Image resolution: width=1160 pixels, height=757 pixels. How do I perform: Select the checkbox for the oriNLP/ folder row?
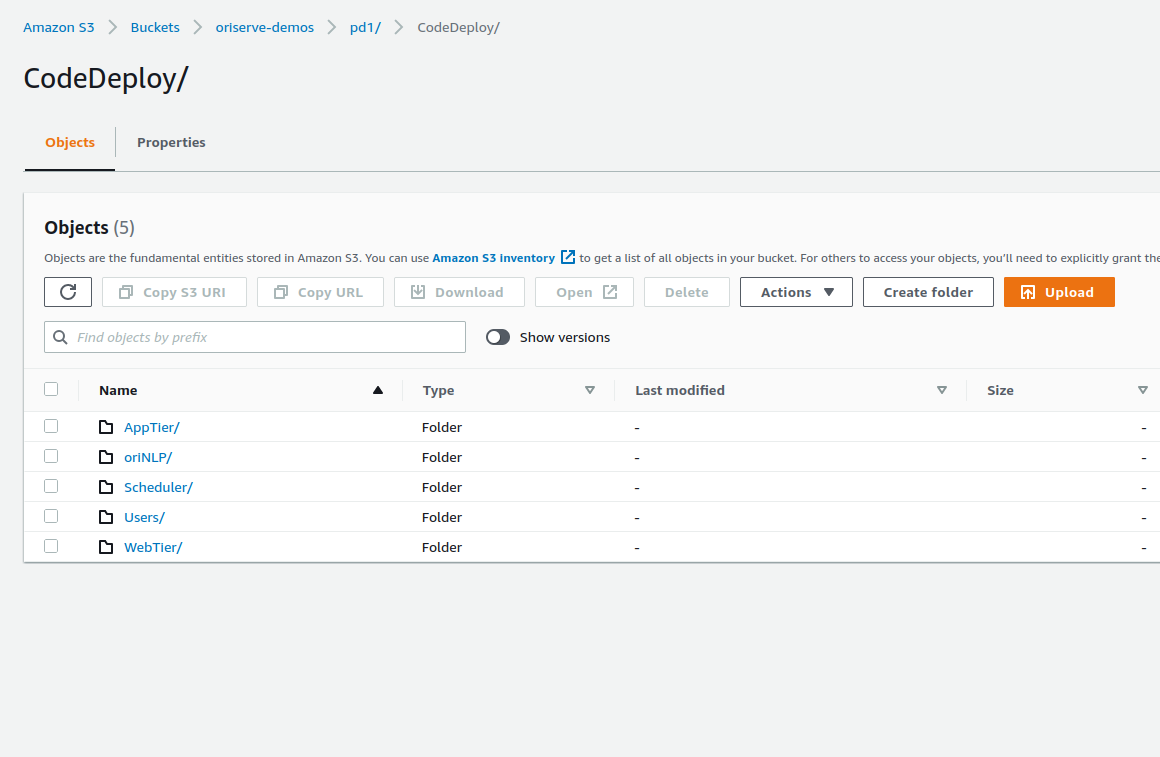[51, 456]
